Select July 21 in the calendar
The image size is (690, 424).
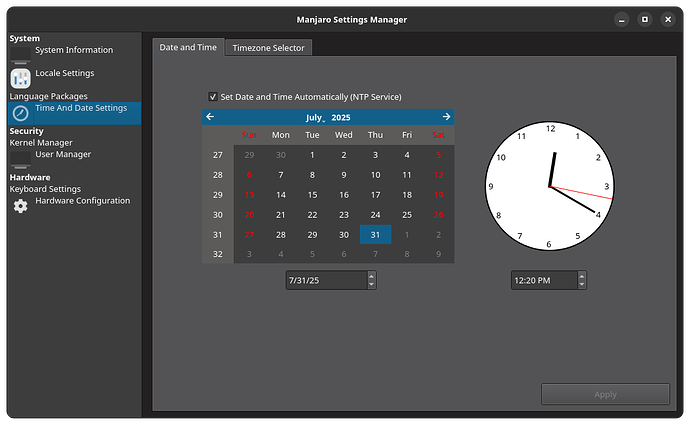pos(281,215)
